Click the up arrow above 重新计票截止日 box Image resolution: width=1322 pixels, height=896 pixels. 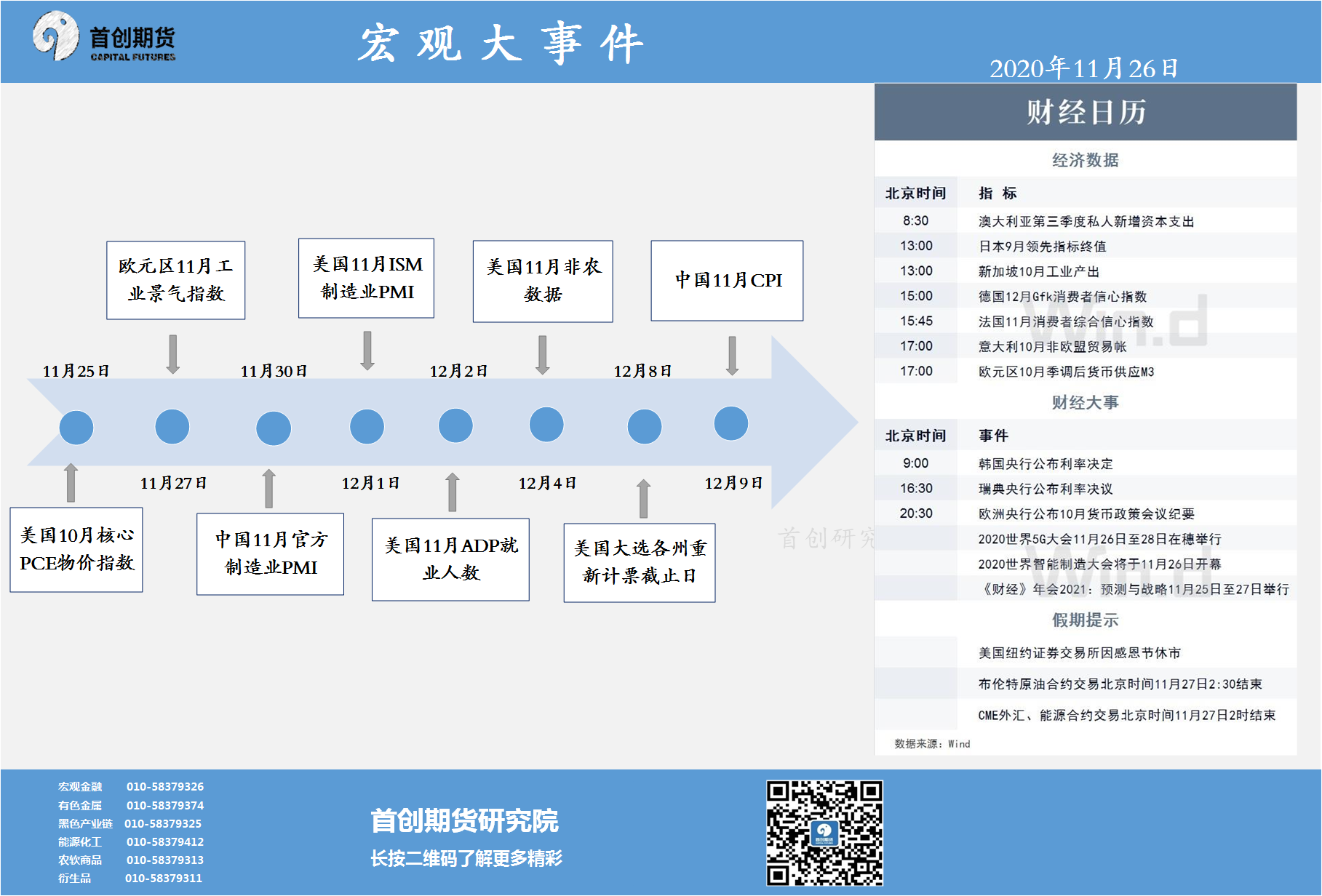643,498
